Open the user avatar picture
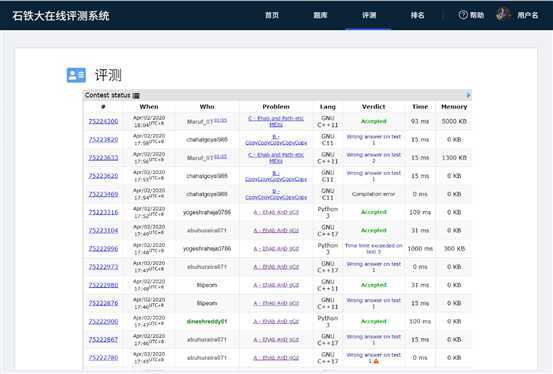The height and width of the screenshot is (374, 553). (503, 15)
